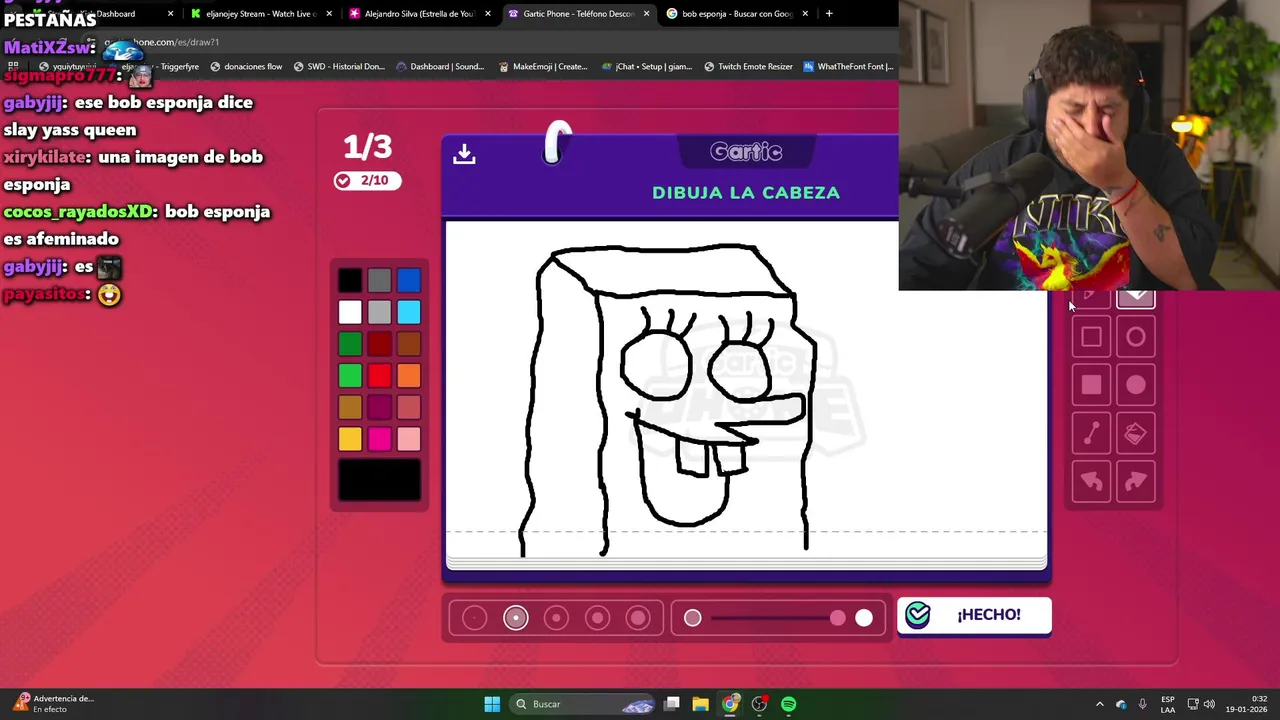Pick the orange color swatch
Screen dimensions: 1280x720
coord(409,376)
